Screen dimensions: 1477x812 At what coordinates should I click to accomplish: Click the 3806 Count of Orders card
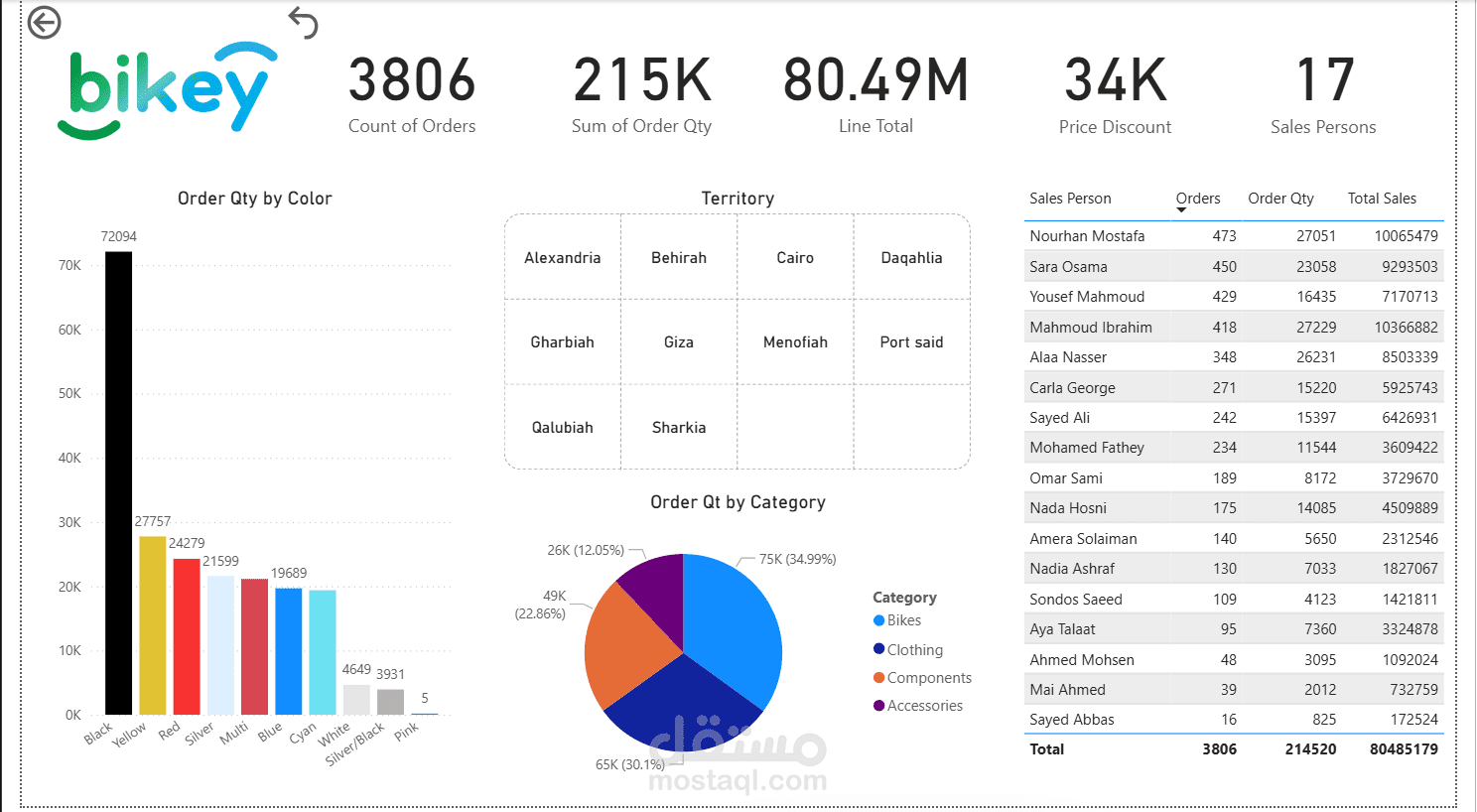pyautogui.click(x=412, y=94)
